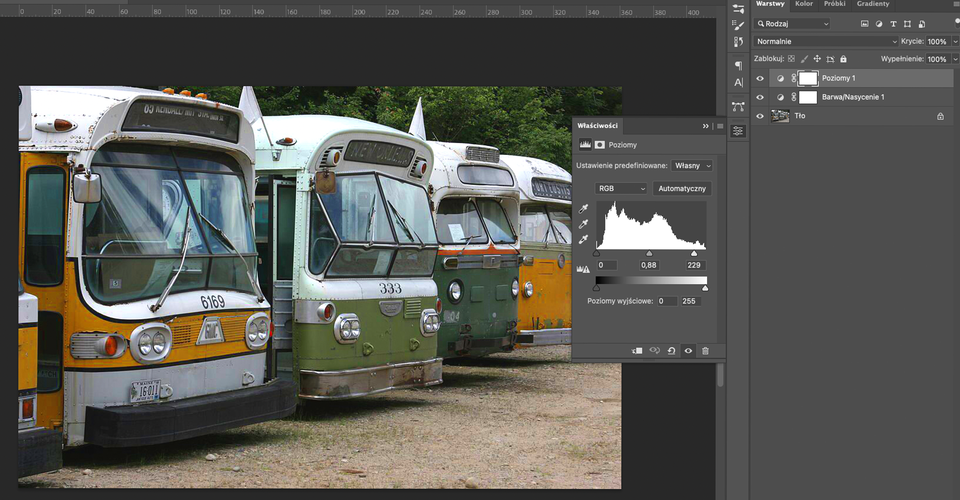The height and width of the screenshot is (500, 960).
Task: Select the black point eyedropper
Action: click(x=583, y=209)
